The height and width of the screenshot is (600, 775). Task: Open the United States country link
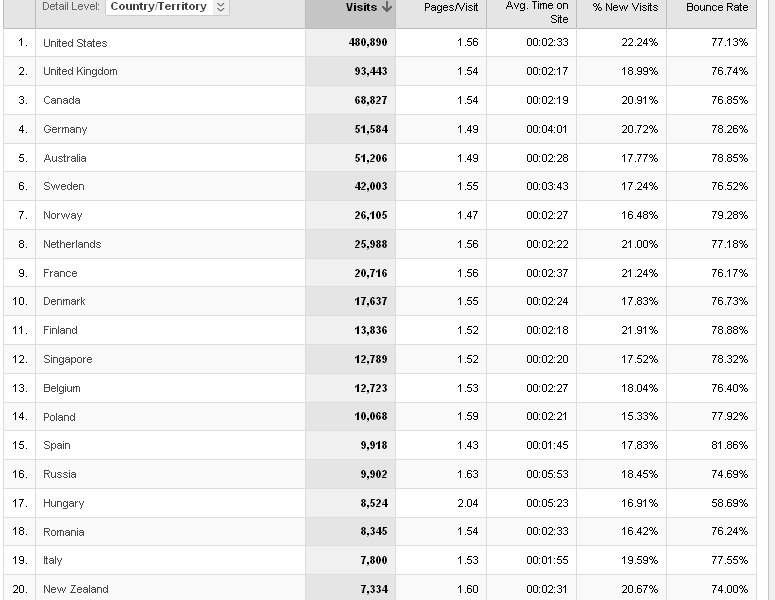point(75,43)
